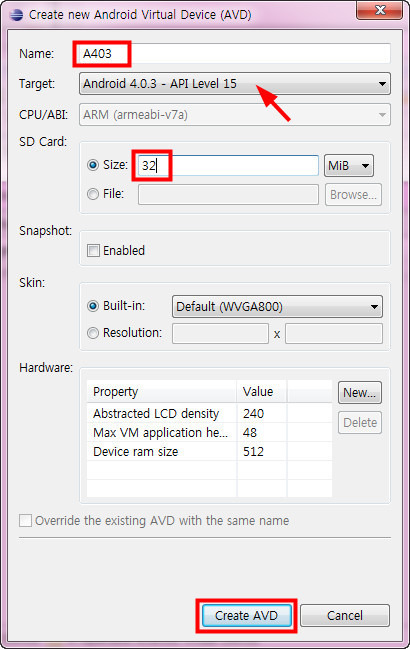Click the SD Card size field with 32
410x649 pixels.
click(228, 165)
